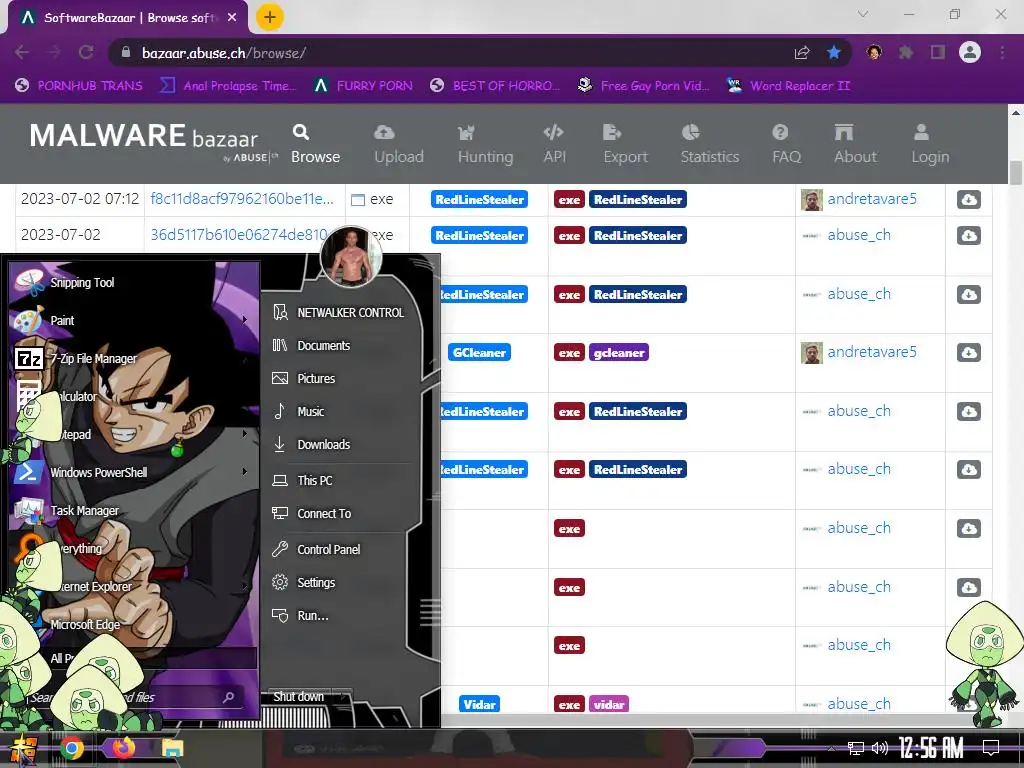Click the volume icon in system tray

click(880, 748)
